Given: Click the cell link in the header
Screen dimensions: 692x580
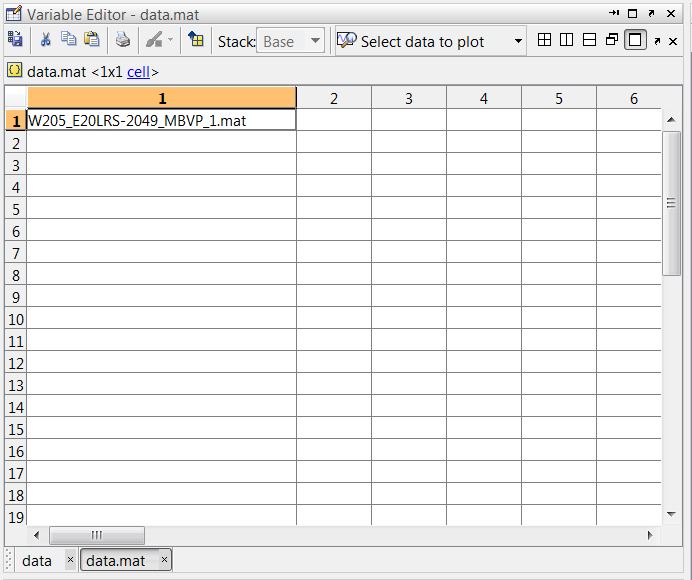Looking at the screenshot, I should coord(138,72).
